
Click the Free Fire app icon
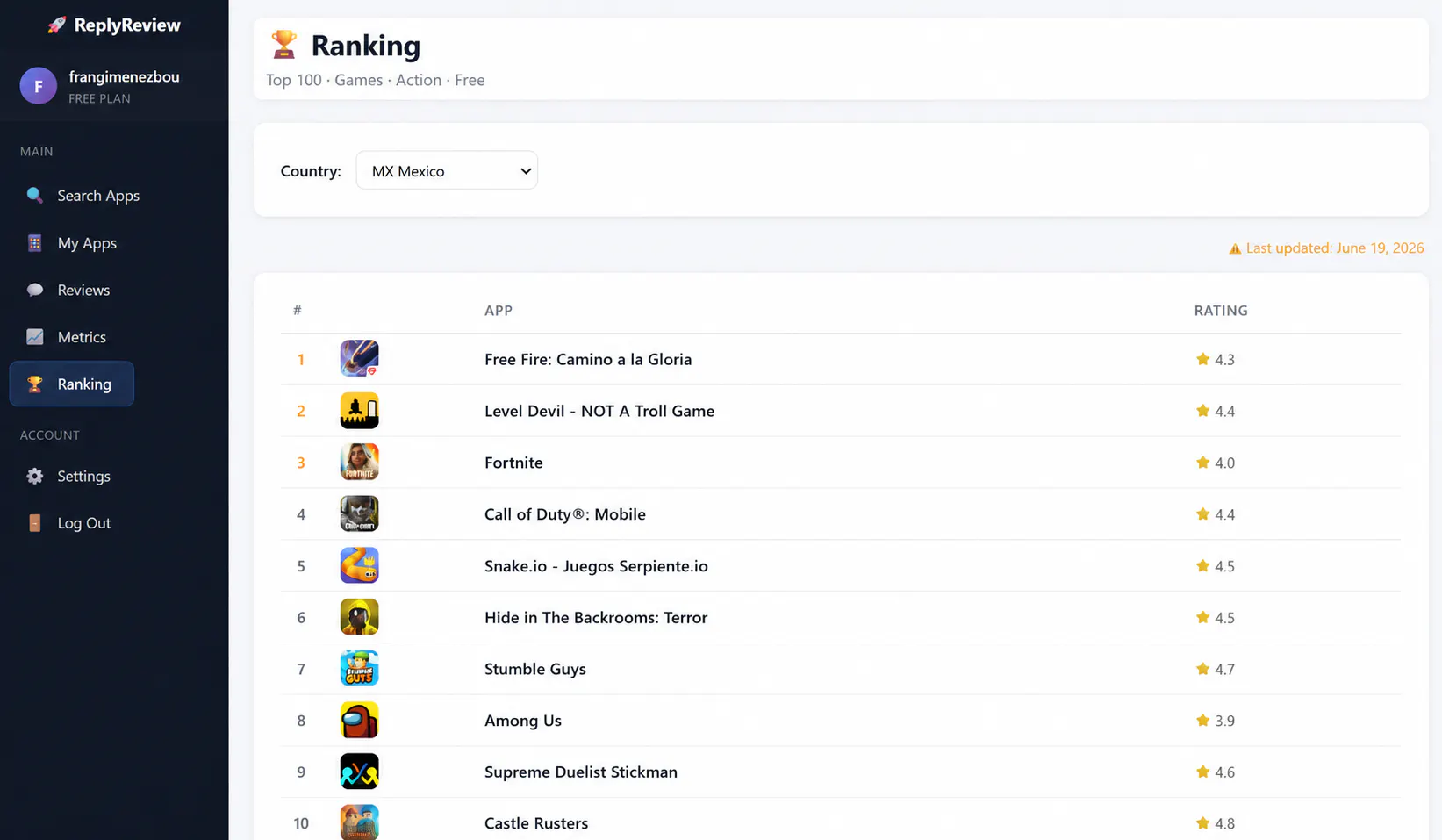[x=360, y=358]
